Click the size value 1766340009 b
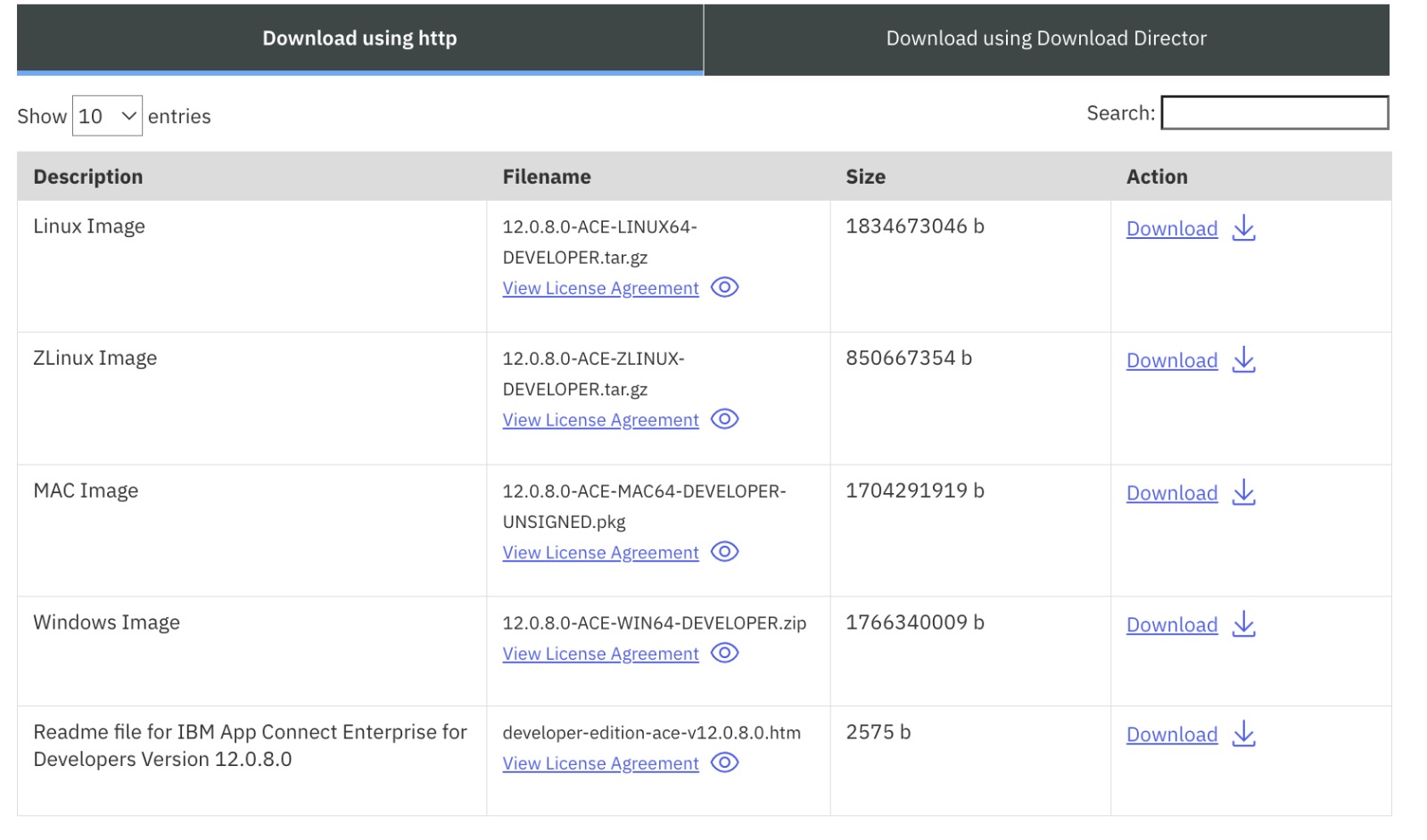The image size is (1427, 840). [915, 622]
